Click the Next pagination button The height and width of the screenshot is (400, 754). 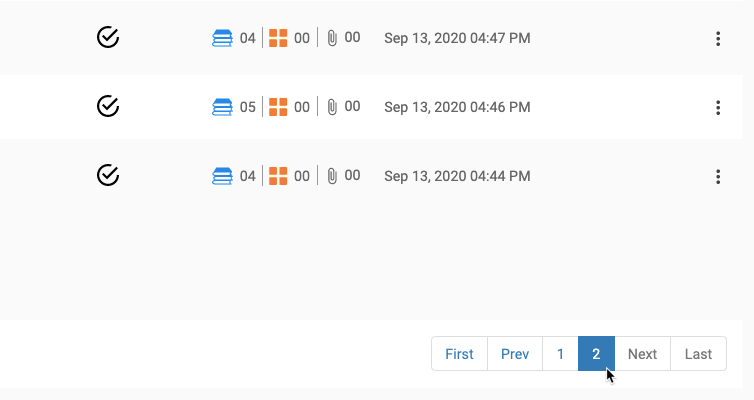(642, 354)
